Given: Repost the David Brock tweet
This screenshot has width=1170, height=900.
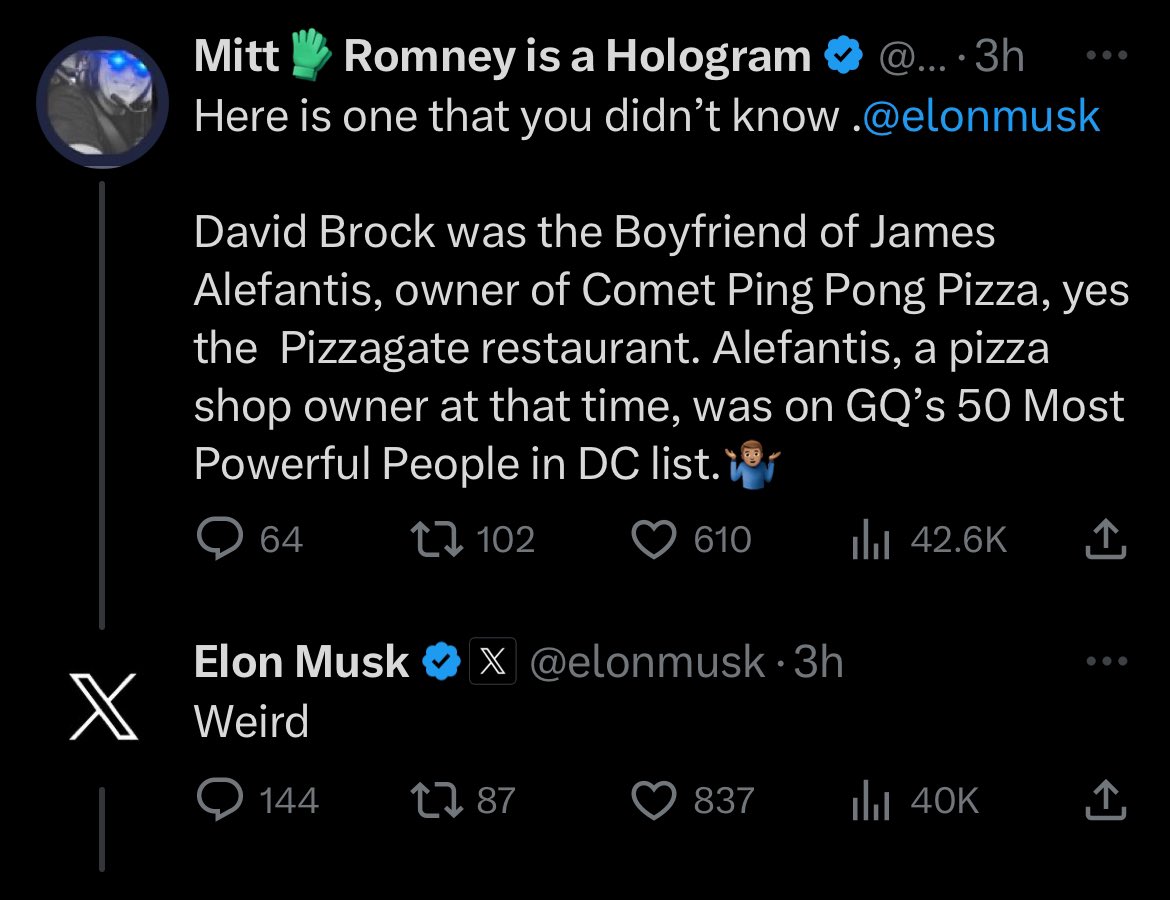Looking at the screenshot, I should pyautogui.click(x=436, y=540).
